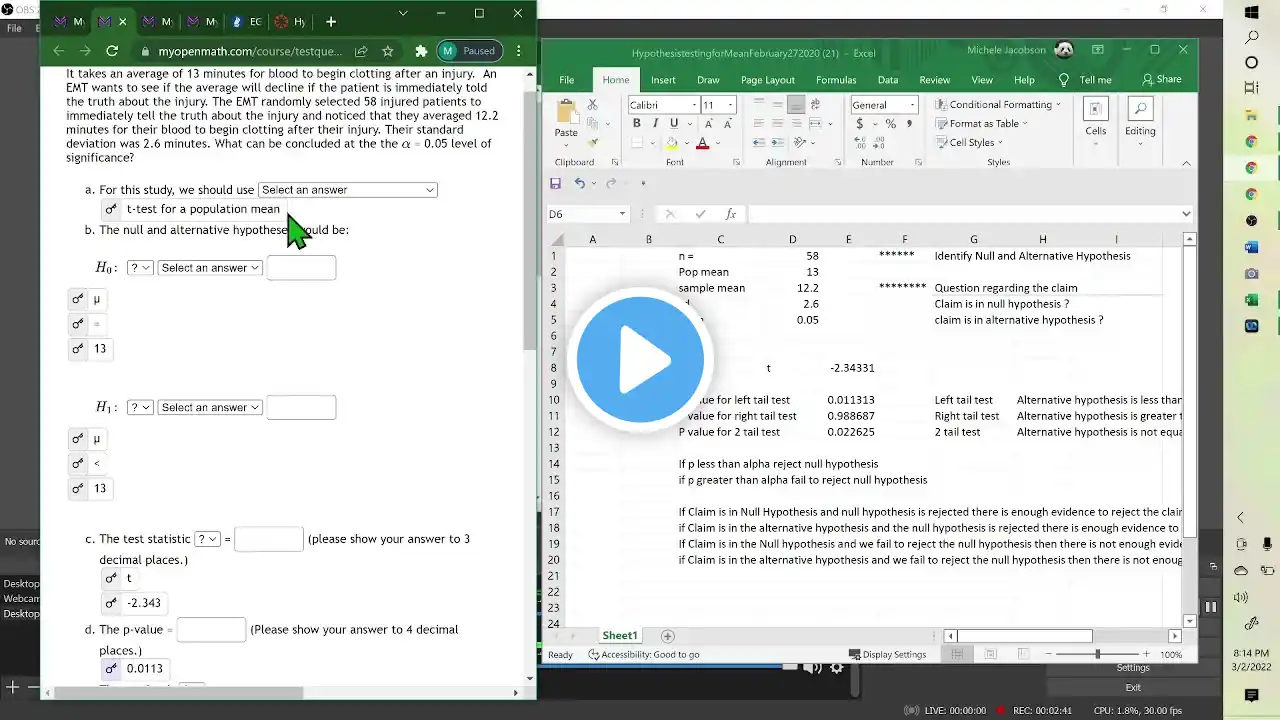The height and width of the screenshot is (720, 1280).
Task: Switch to the Review ribbon tab
Action: coord(935,80)
